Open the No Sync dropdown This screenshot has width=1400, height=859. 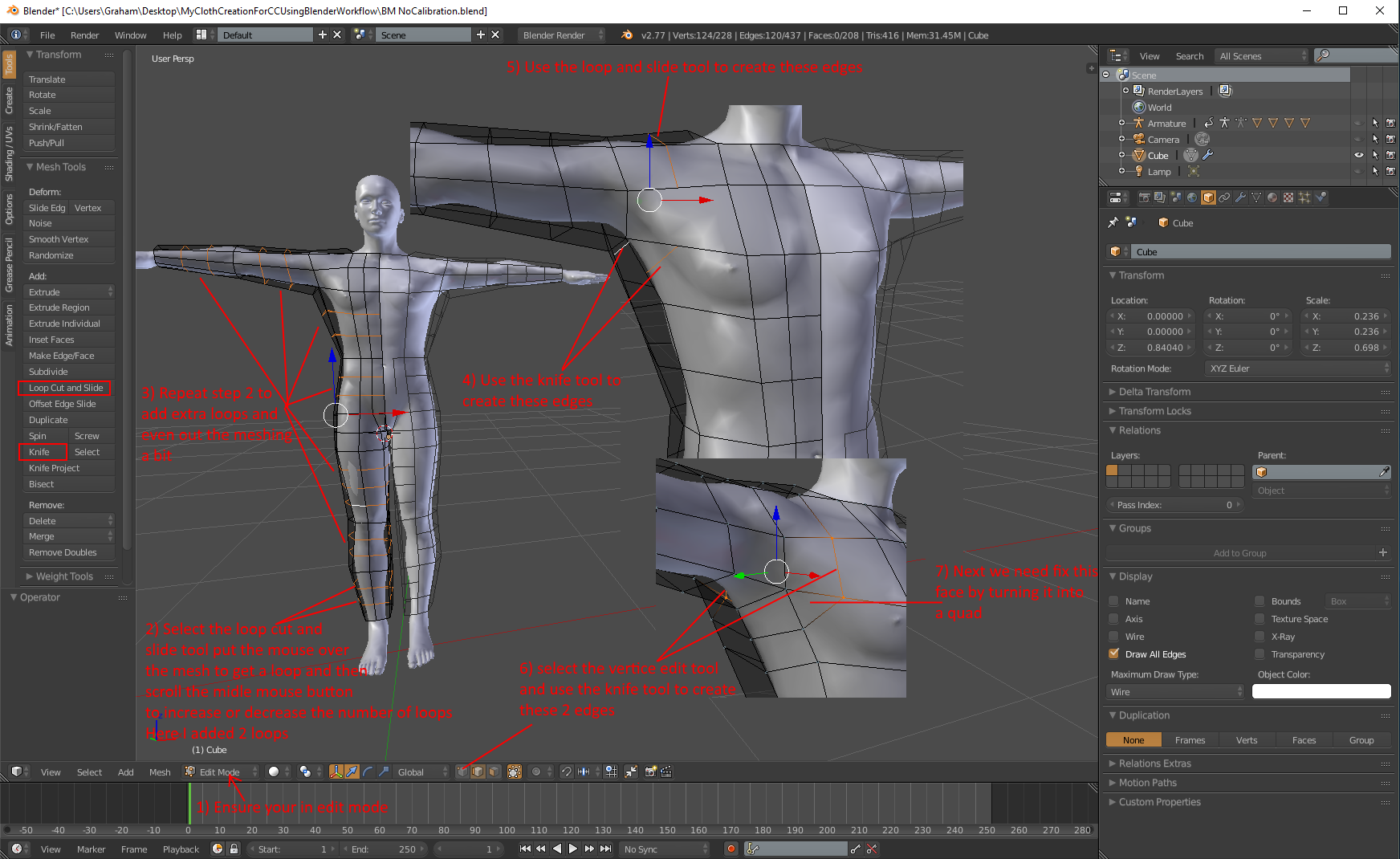666,849
